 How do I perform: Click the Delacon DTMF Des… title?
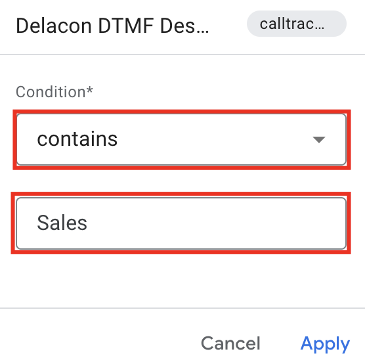(x=112, y=26)
